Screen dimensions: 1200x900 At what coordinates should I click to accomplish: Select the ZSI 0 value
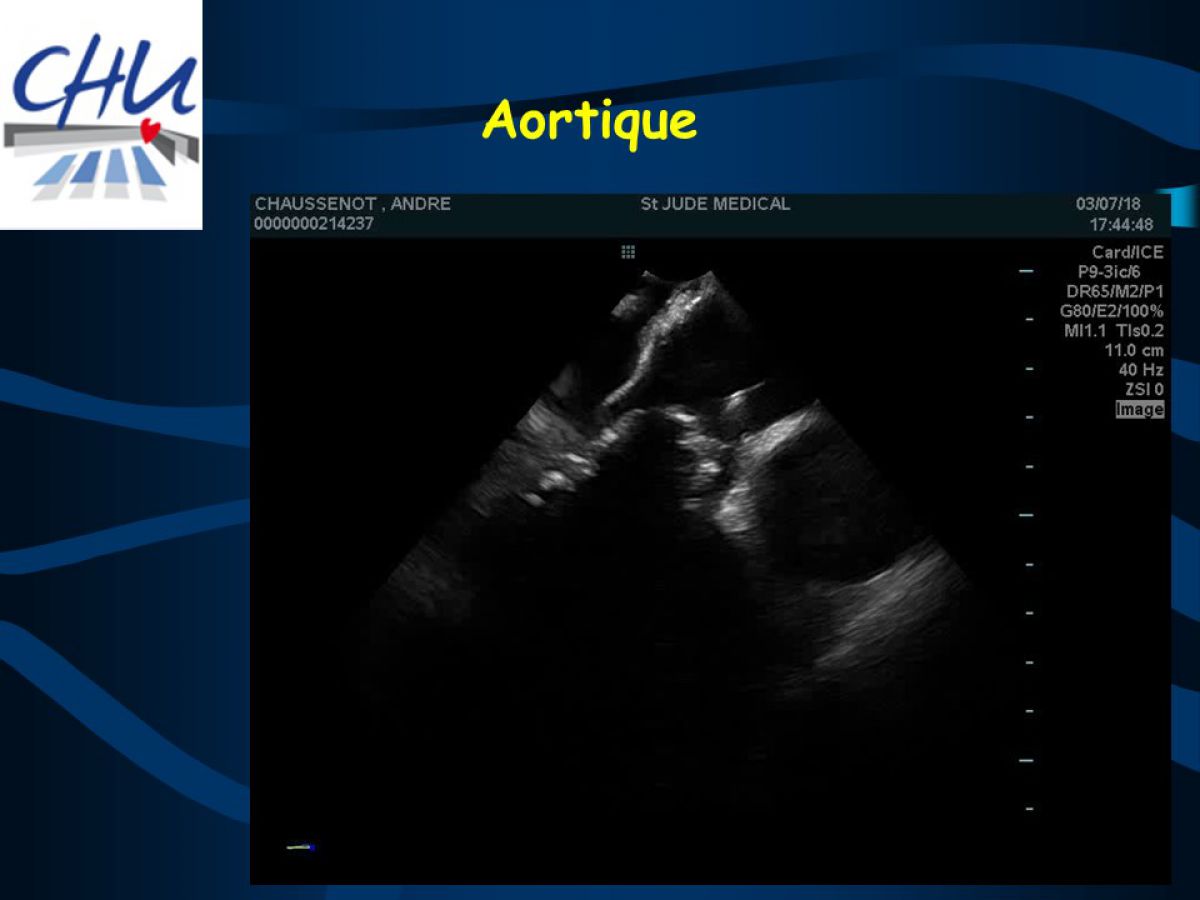coord(1144,390)
